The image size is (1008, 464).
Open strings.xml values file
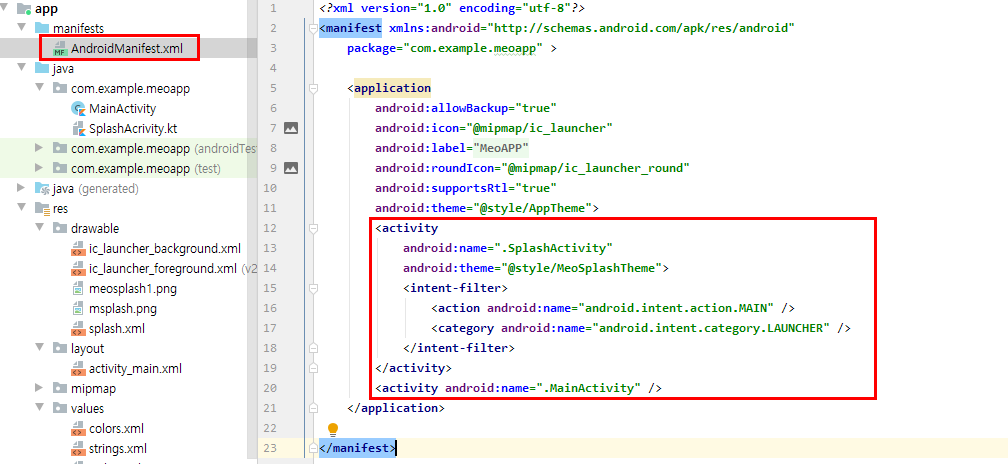coord(118,449)
